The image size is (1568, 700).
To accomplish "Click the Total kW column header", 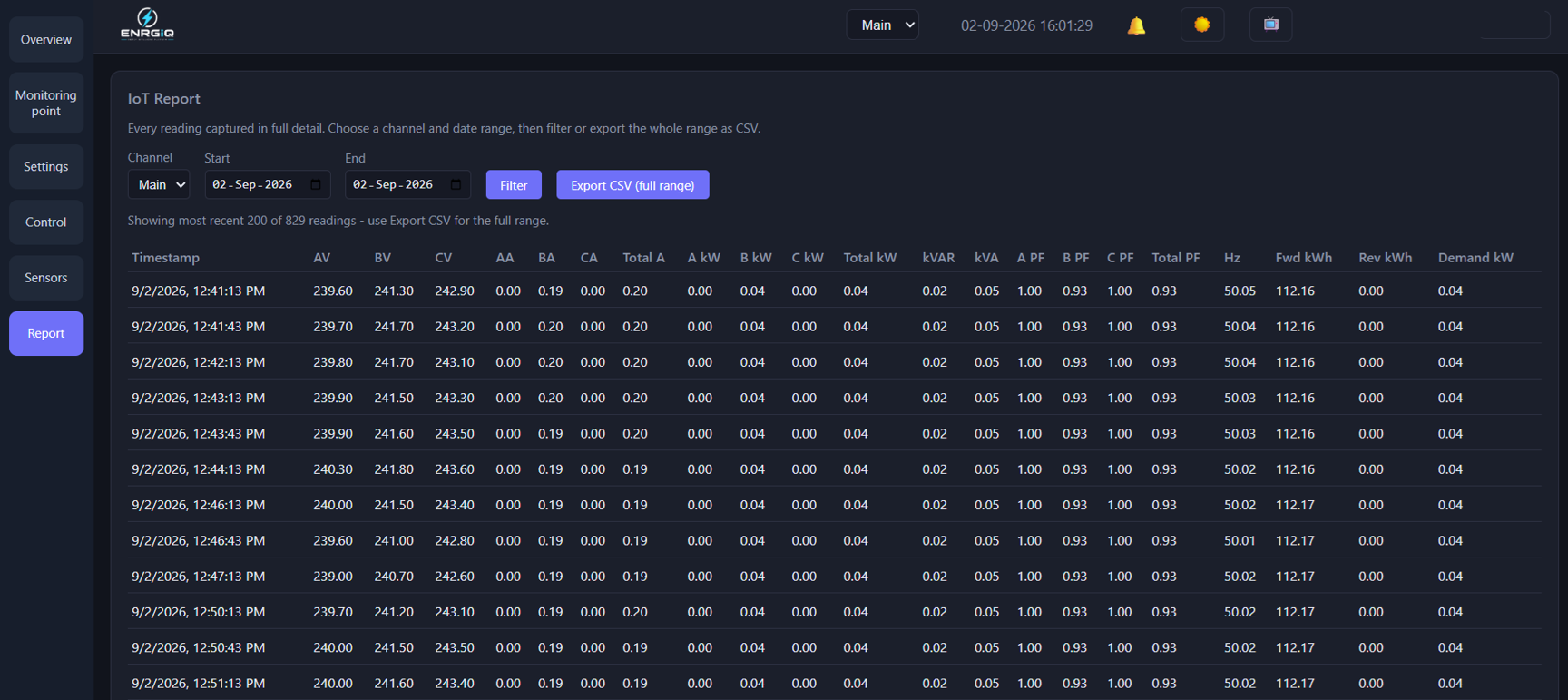I will coord(870,258).
